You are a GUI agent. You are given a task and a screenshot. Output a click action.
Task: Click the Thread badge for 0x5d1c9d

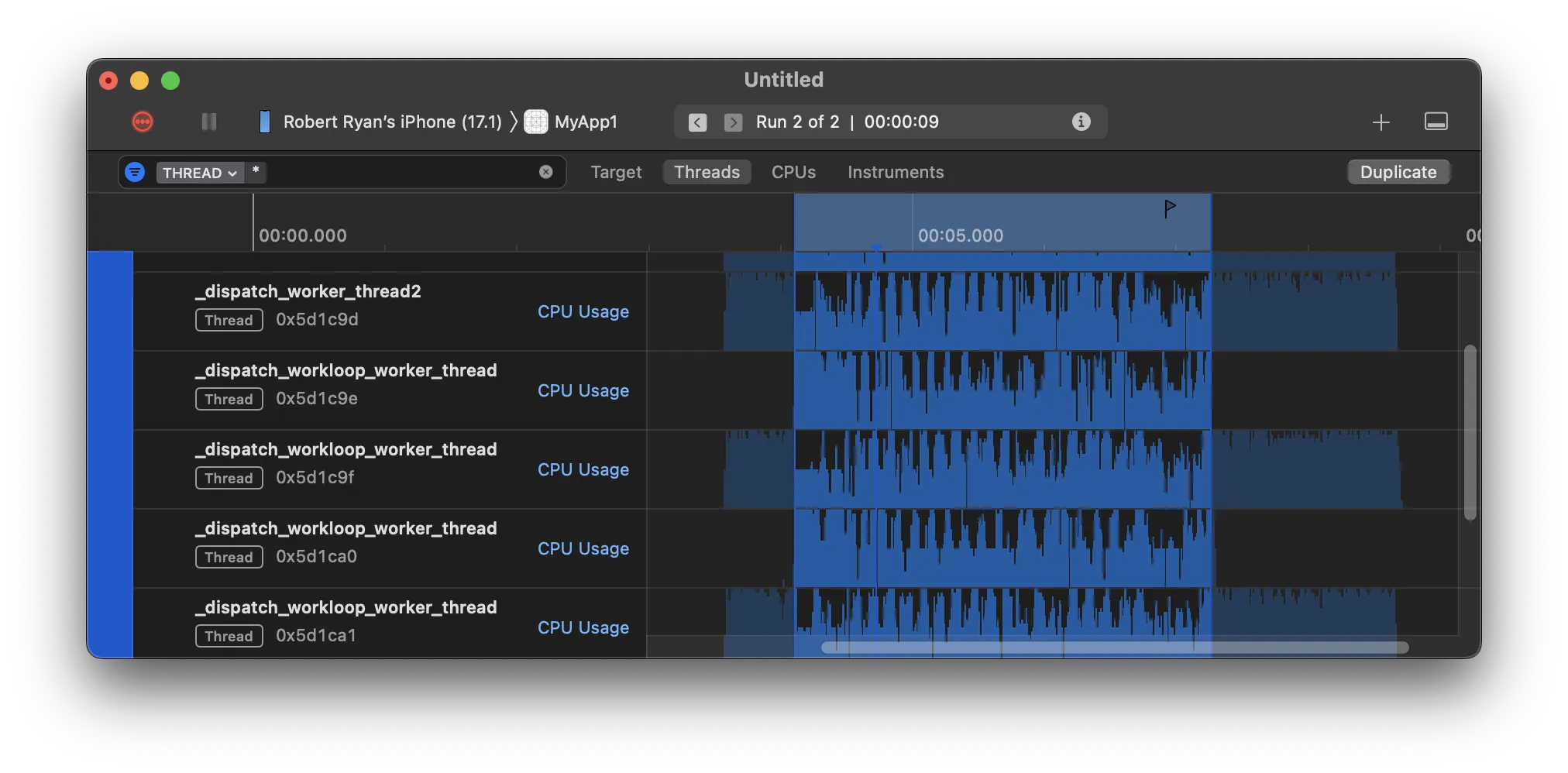(229, 320)
